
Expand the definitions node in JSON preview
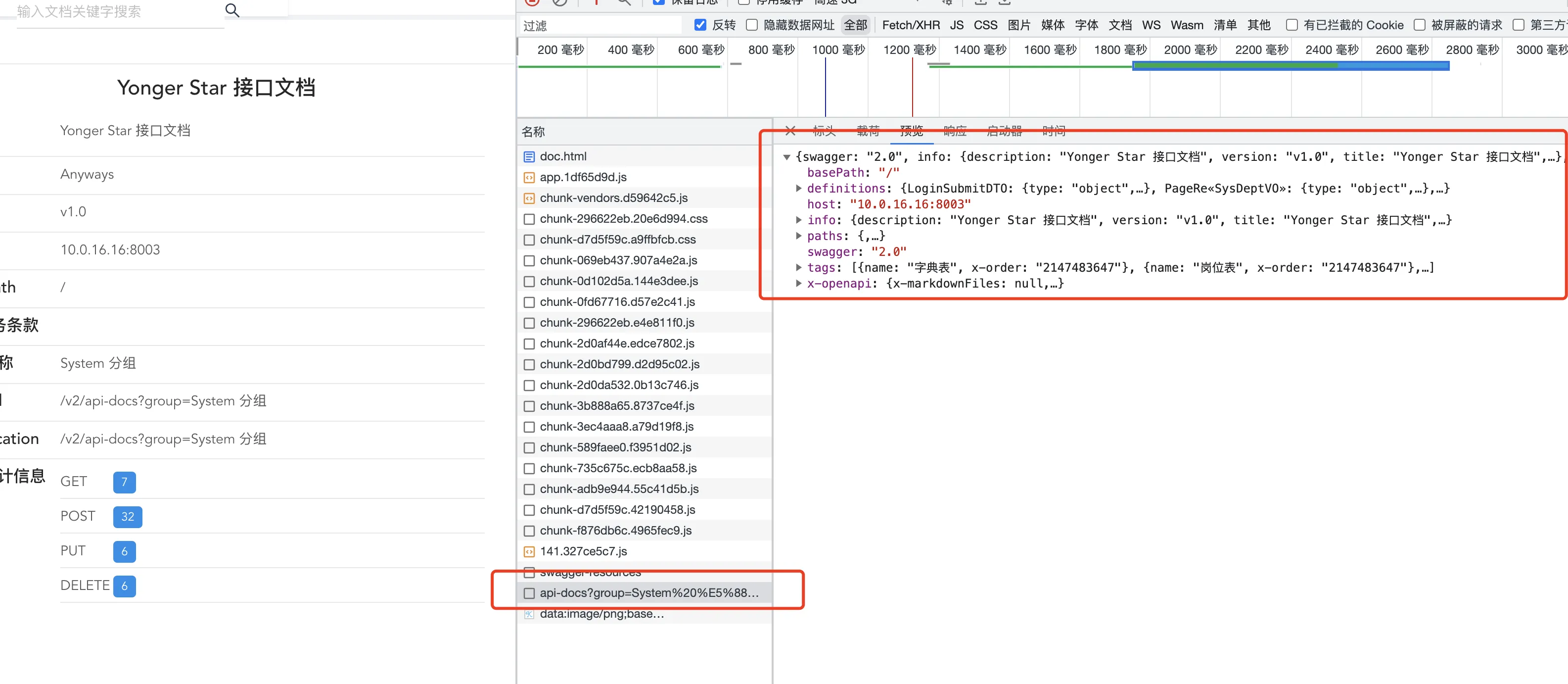tap(798, 188)
